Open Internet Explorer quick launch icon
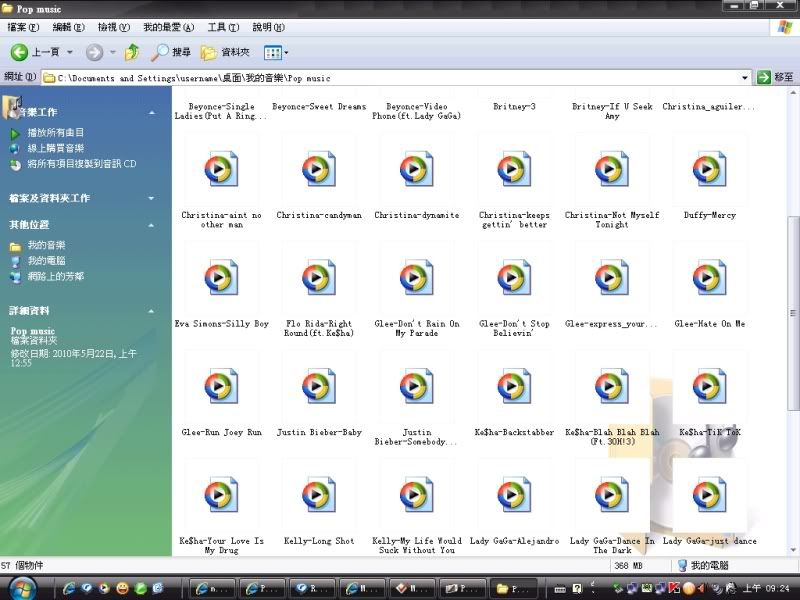The height and width of the screenshot is (600, 800). [x=68, y=588]
